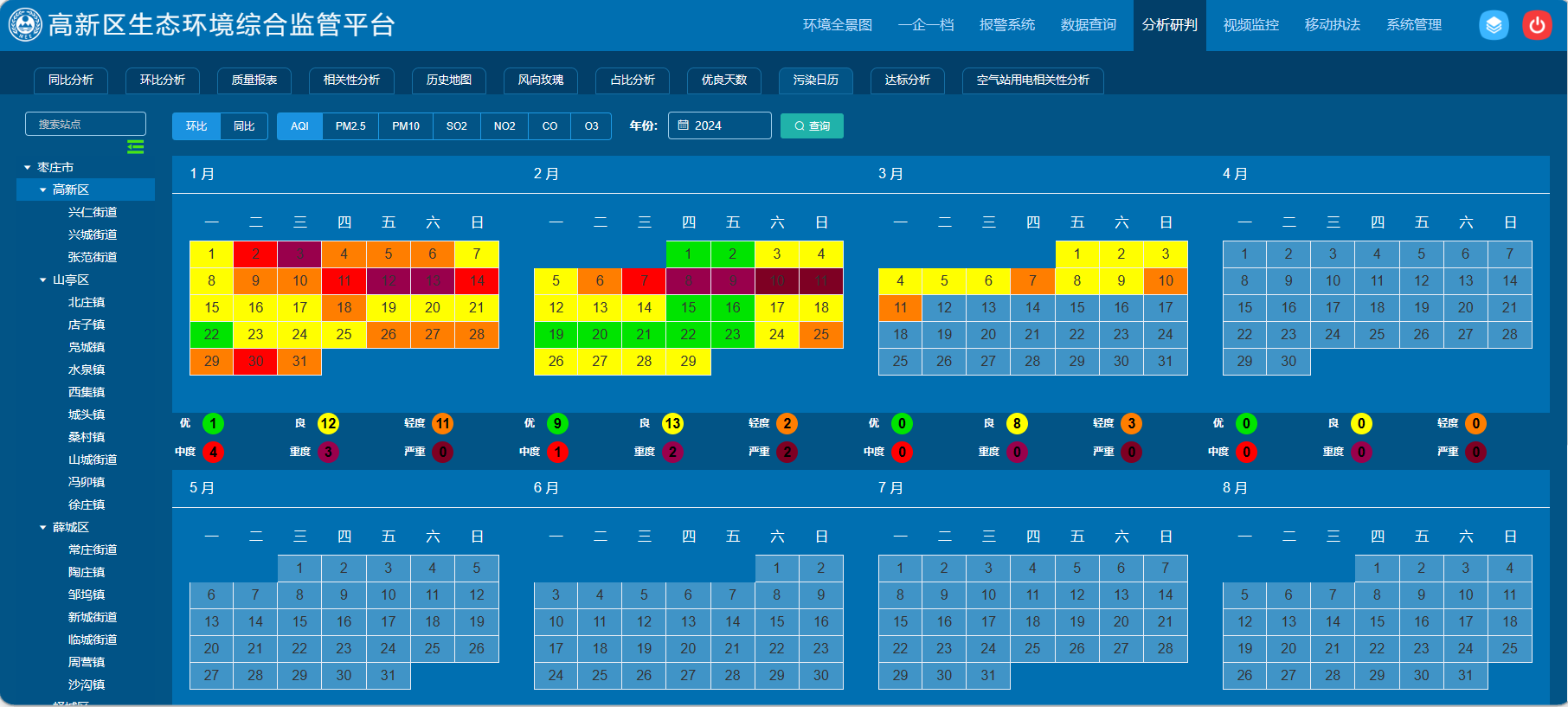
Task: Select 兴仁街道 station in tree
Action: (x=93, y=212)
